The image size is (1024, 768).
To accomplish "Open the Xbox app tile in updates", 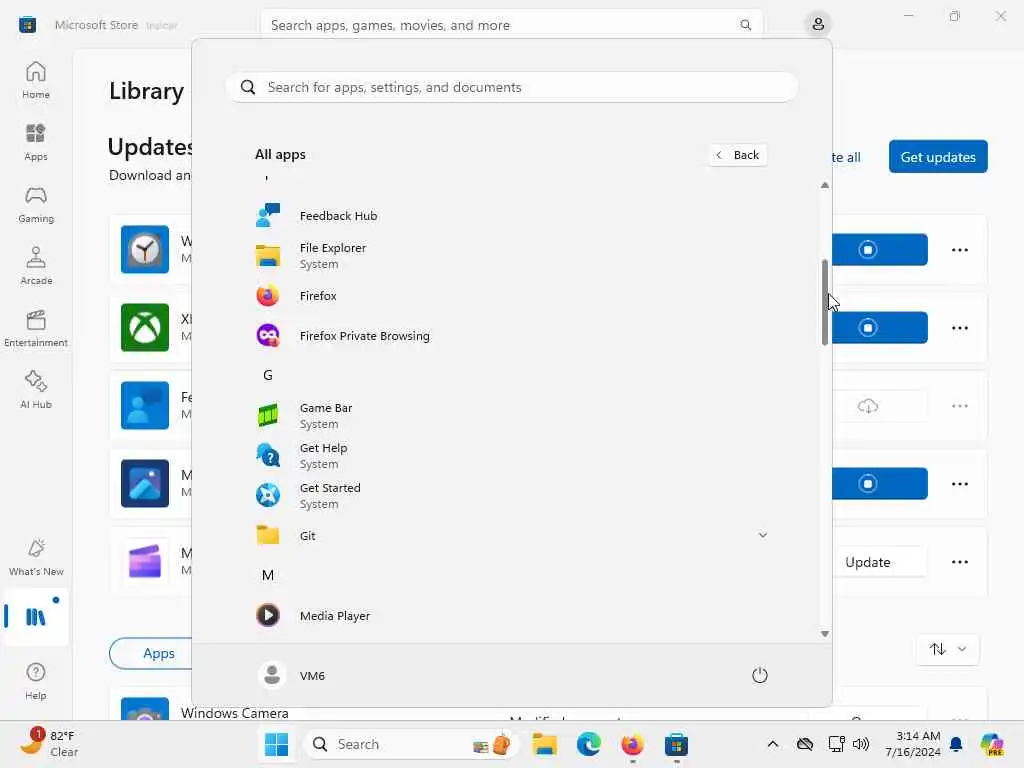I will coord(145,327).
